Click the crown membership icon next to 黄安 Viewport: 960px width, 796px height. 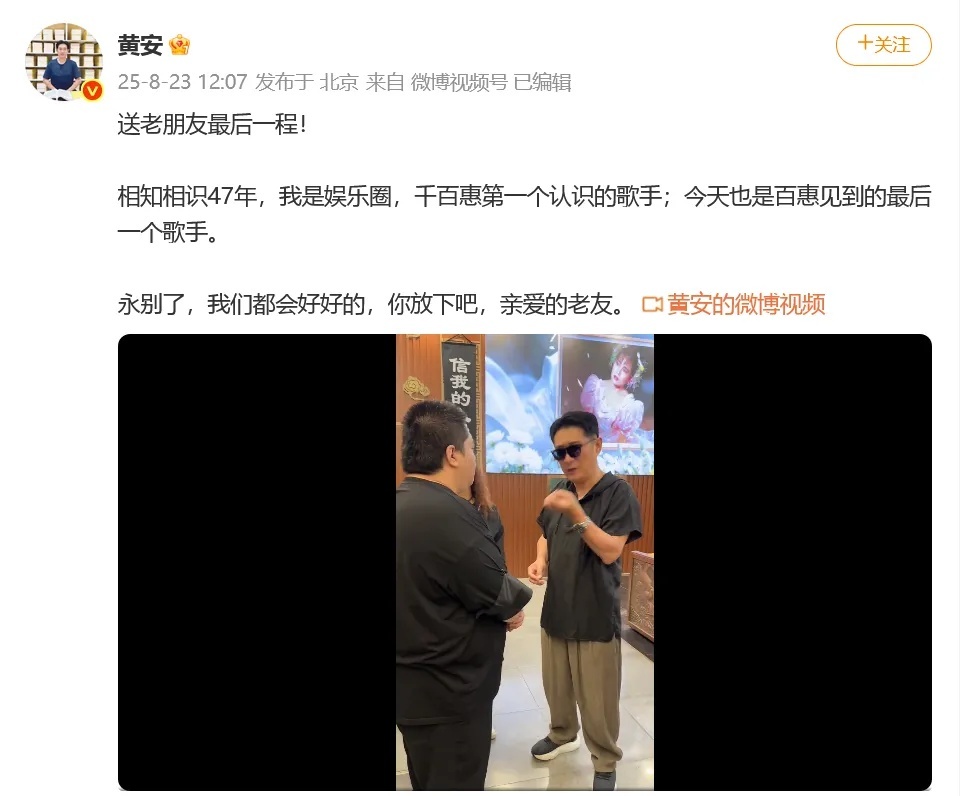coord(179,45)
